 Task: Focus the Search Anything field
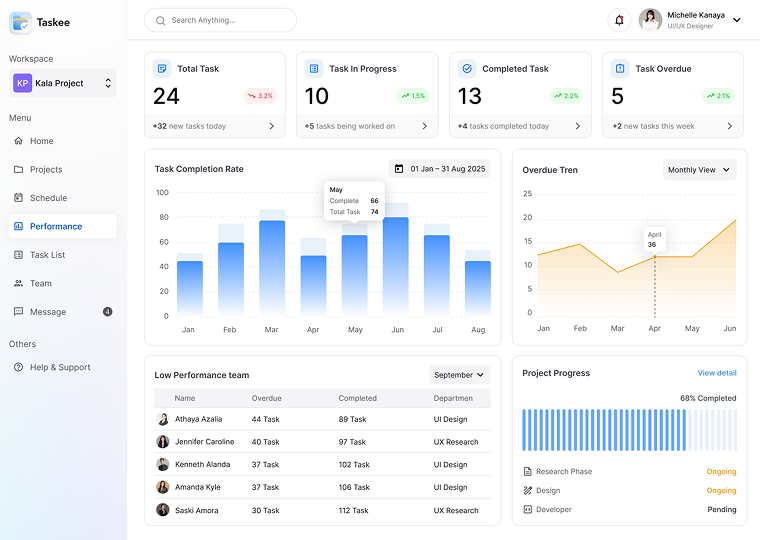click(221, 20)
